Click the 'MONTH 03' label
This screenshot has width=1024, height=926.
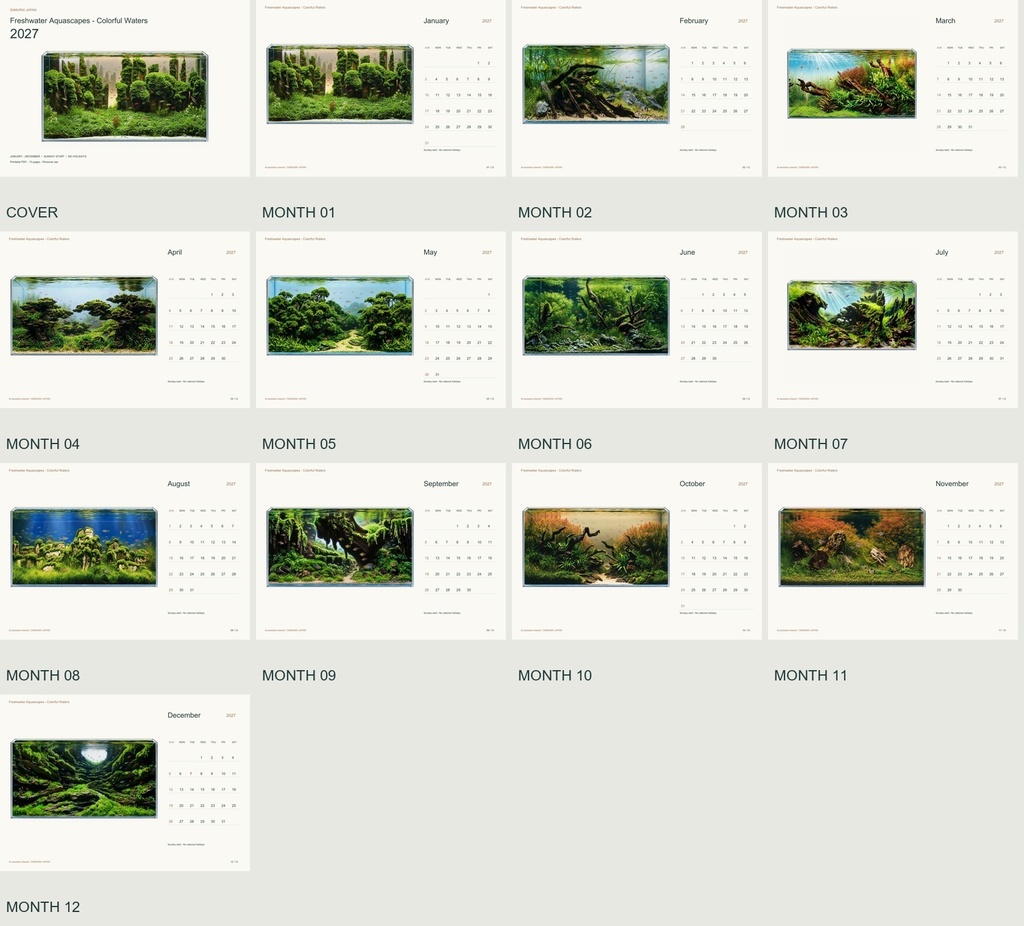(x=810, y=212)
